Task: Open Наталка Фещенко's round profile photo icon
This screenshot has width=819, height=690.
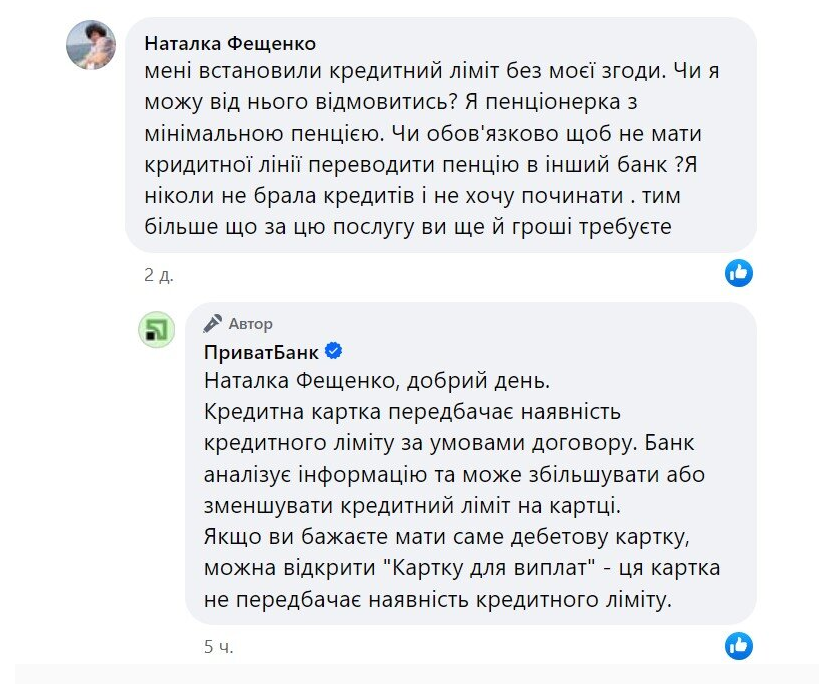Action: tap(91, 43)
